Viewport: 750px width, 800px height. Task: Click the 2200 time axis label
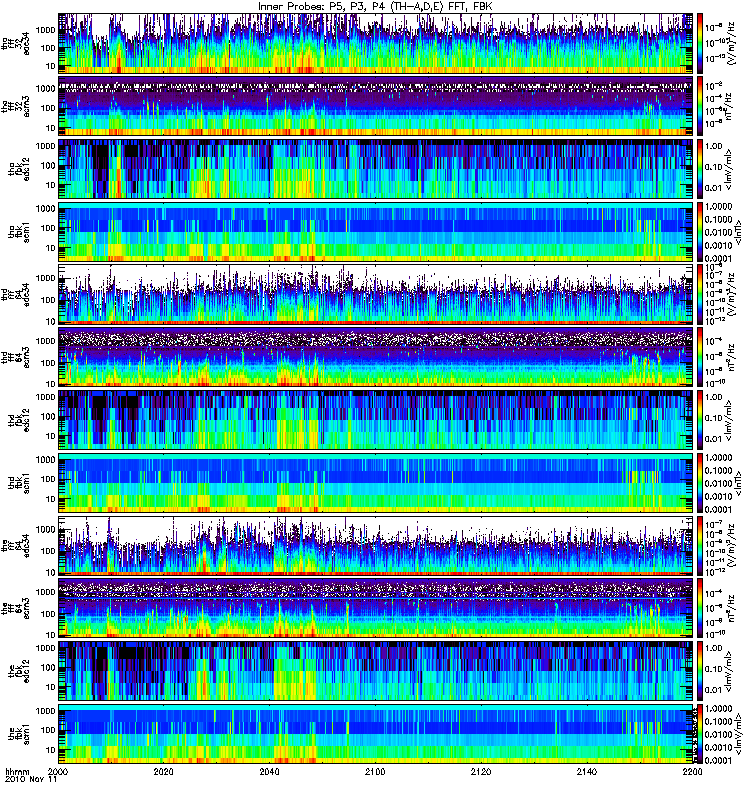point(692,772)
